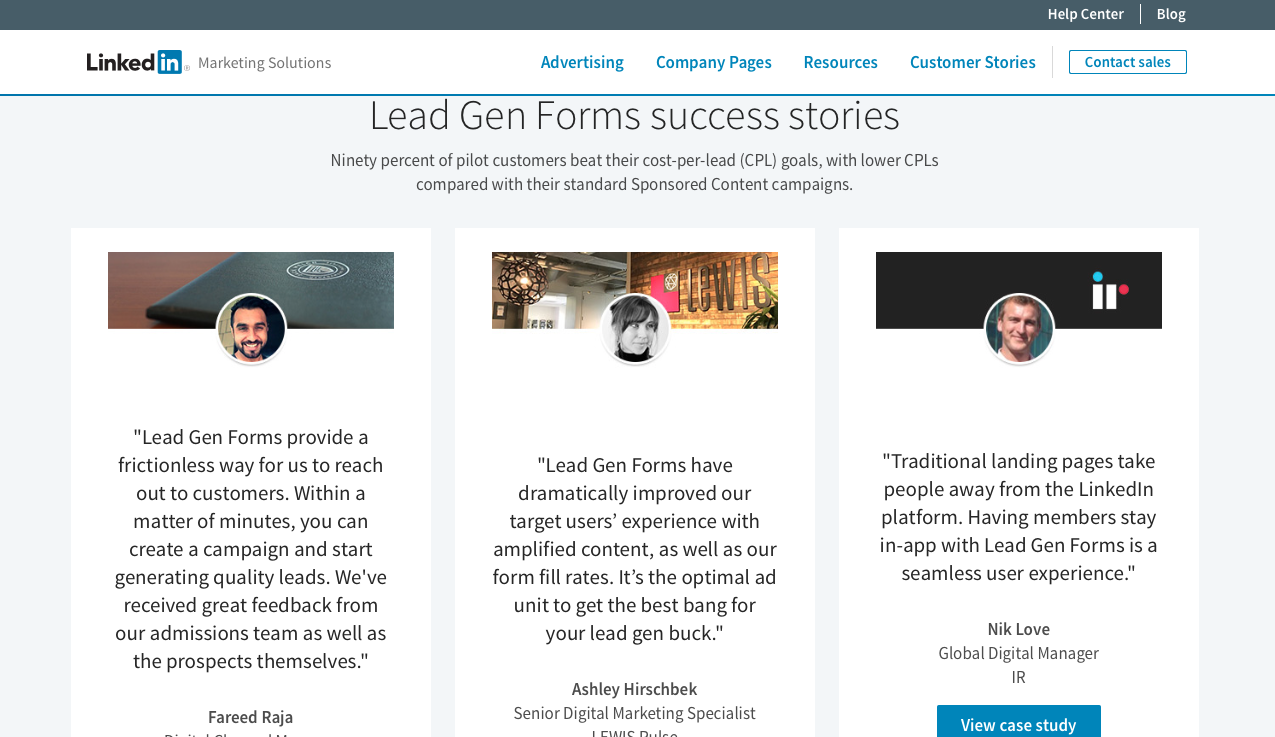Image resolution: width=1275 pixels, height=737 pixels.
Task: Click the Lead Gen Forms success stories heading
Action: coord(634,116)
